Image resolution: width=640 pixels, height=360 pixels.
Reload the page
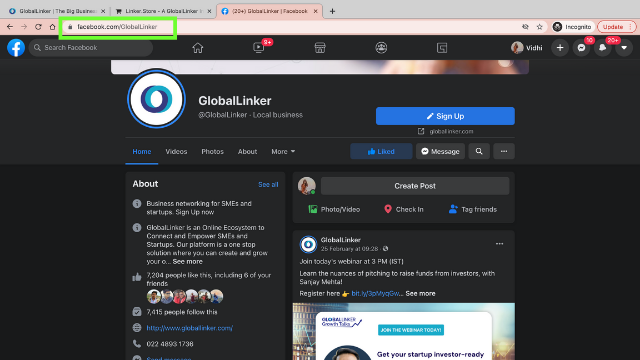tap(38, 27)
